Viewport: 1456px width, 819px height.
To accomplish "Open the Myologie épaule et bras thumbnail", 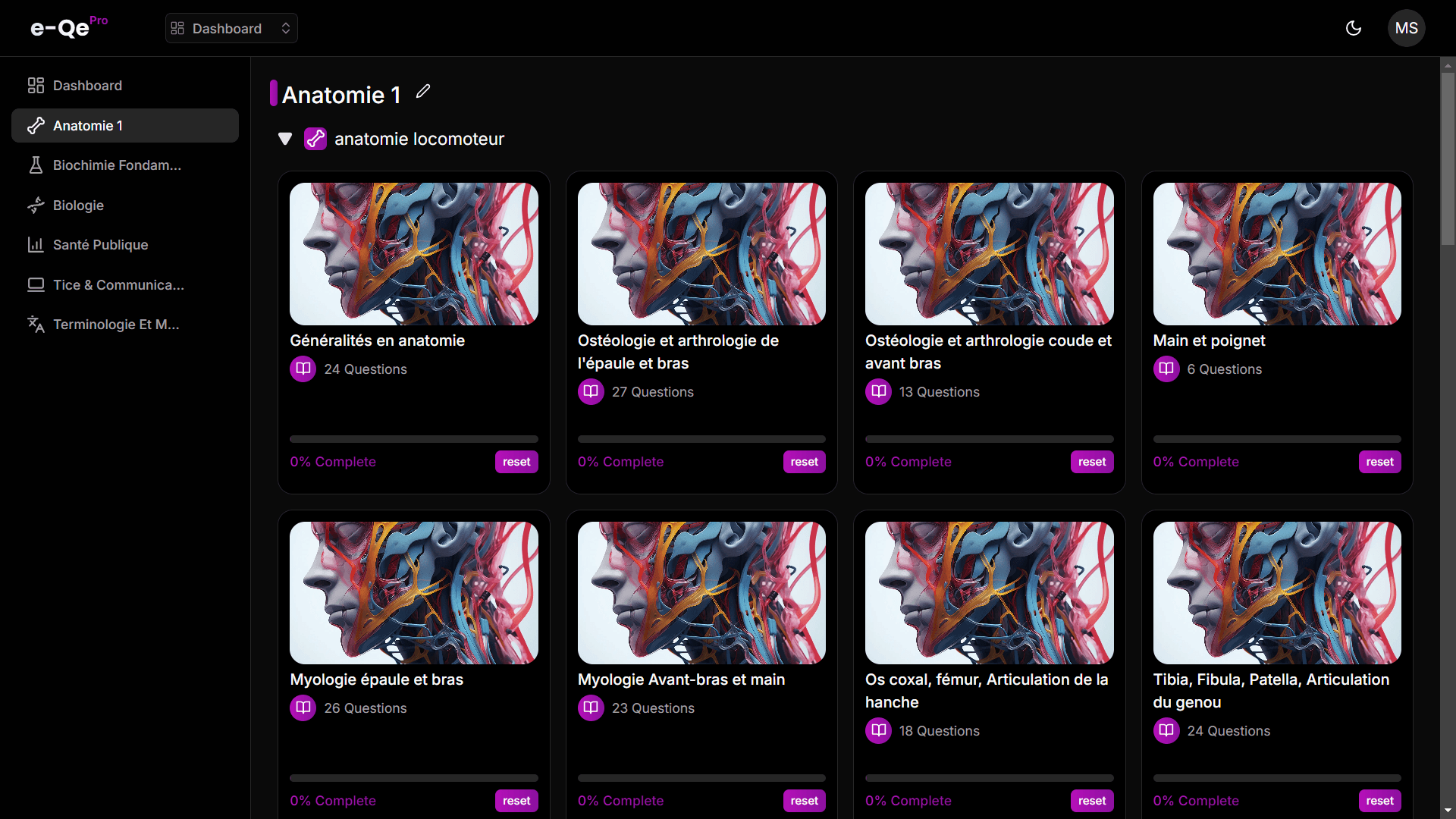I will 414,592.
